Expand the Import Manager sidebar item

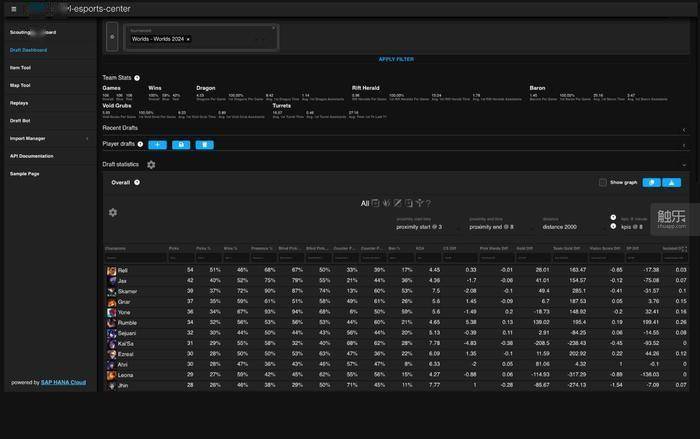pos(48,138)
